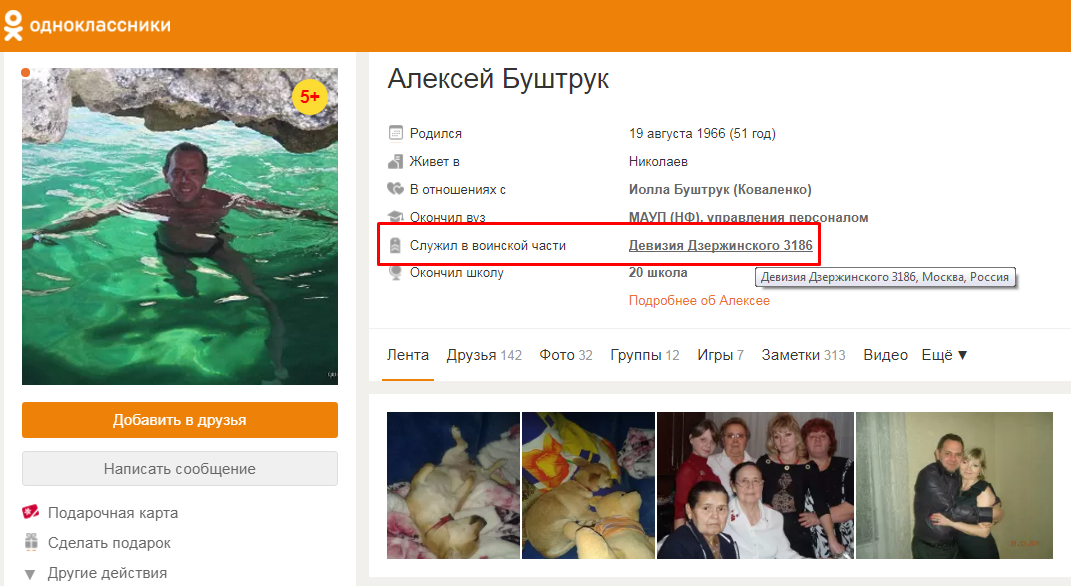
Task: Click the calendar icon beside Родился
Action: click(x=395, y=132)
